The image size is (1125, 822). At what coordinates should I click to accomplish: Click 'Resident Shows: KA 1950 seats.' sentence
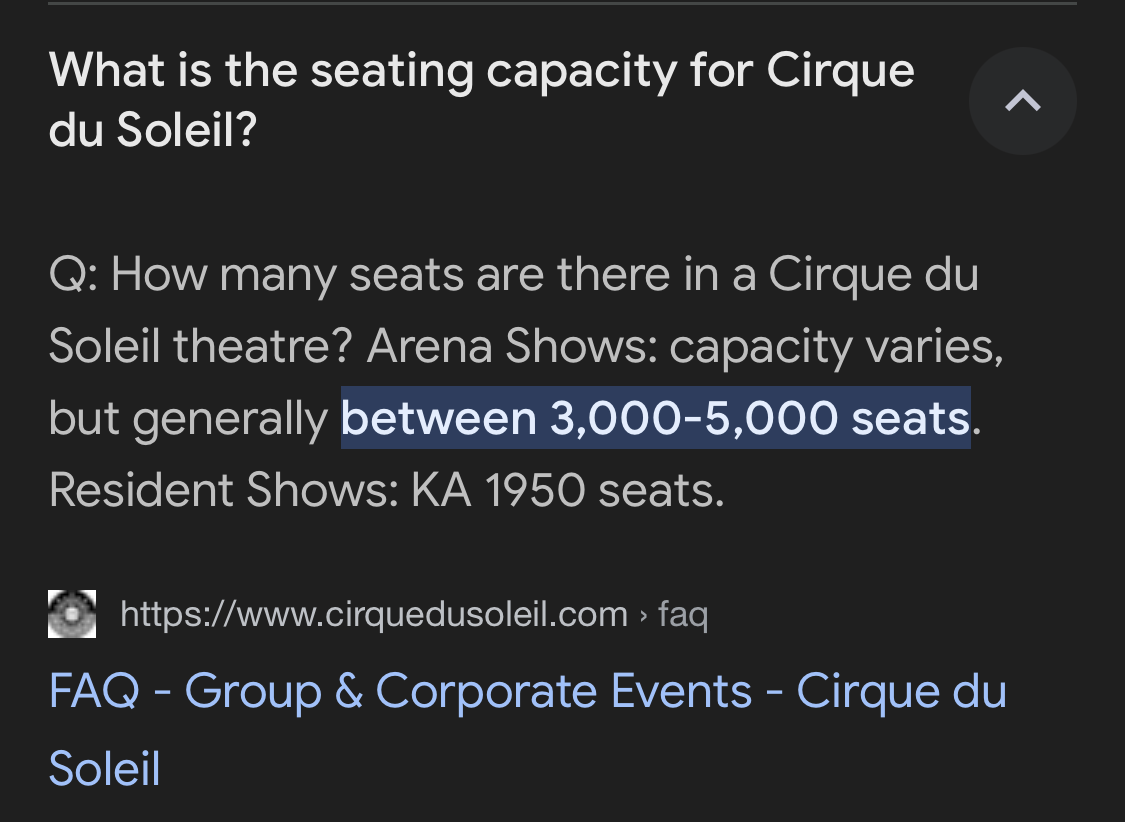tap(387, 491)
